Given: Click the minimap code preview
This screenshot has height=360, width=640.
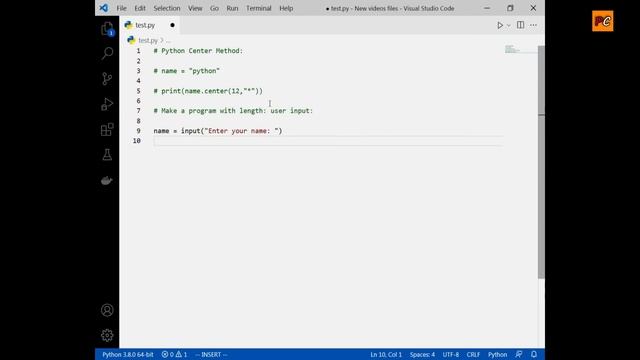Looking at the screenshot, I should pyautogui.click(x=512, y=49).
